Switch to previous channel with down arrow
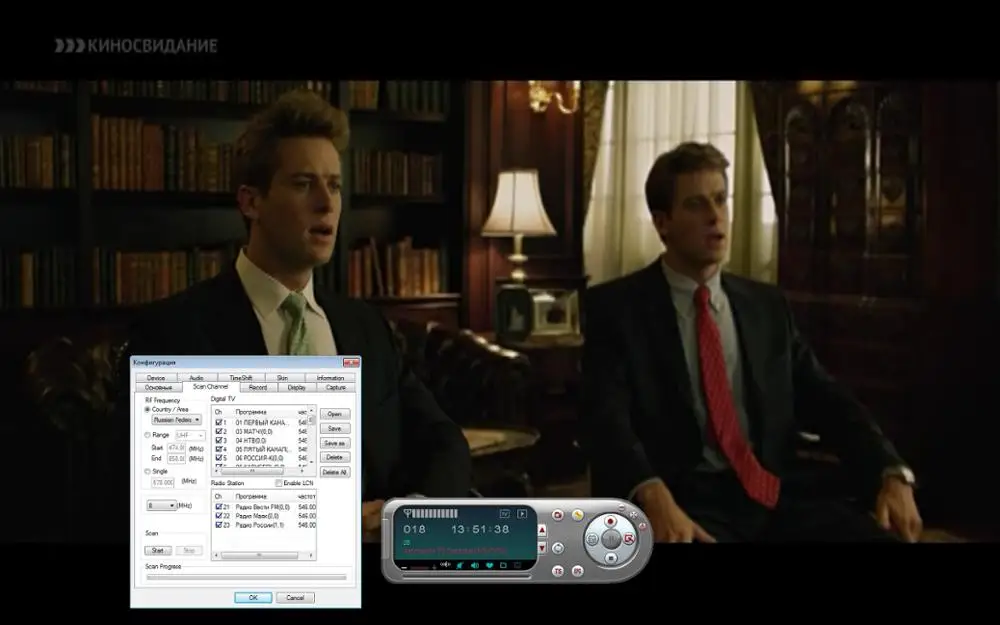1000x625 pixels. coord(541,548)
